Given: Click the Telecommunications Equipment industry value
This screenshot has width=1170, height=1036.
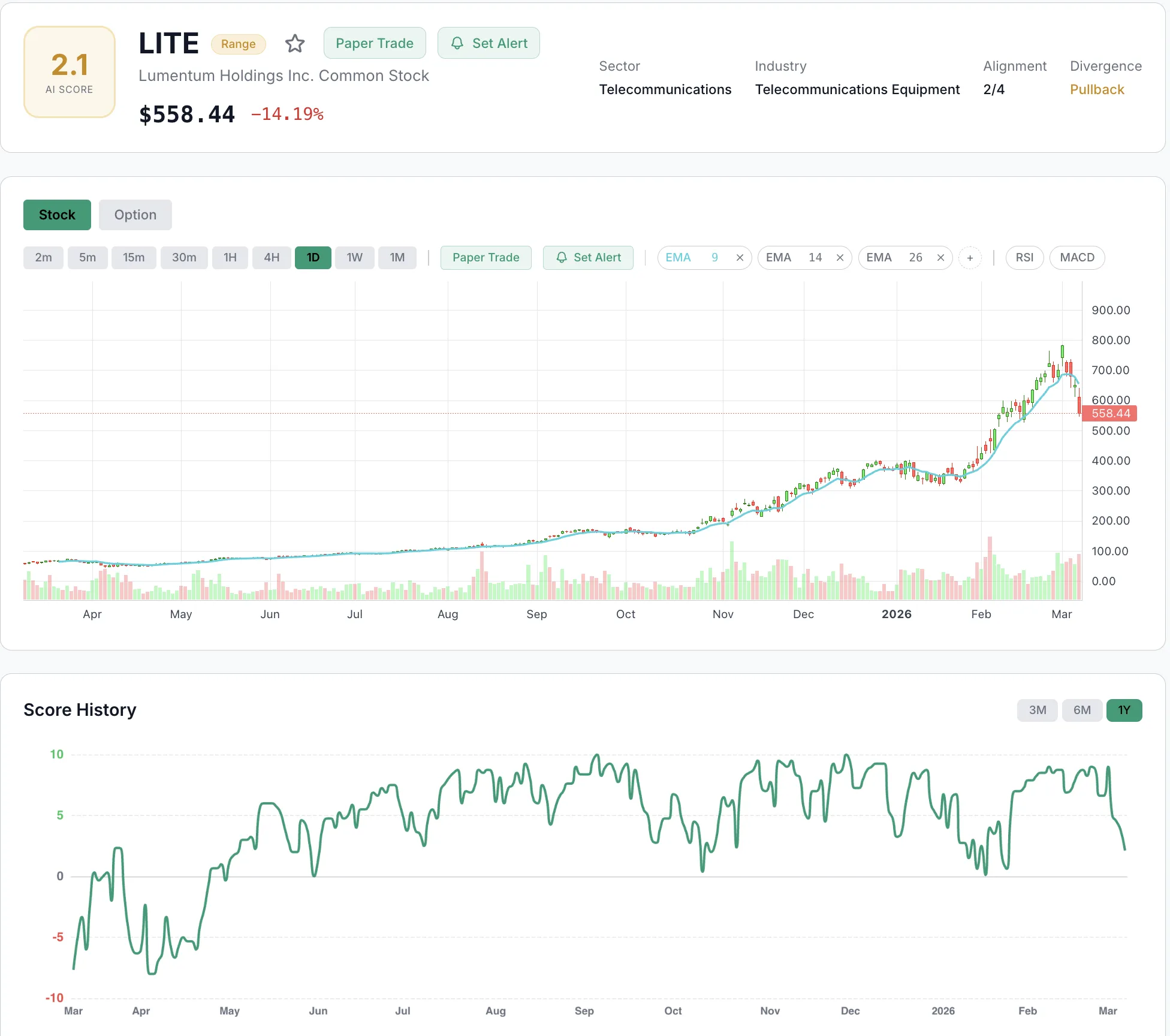Looking at the screenshot, I should pyautogui.click(x=857, y=90).
